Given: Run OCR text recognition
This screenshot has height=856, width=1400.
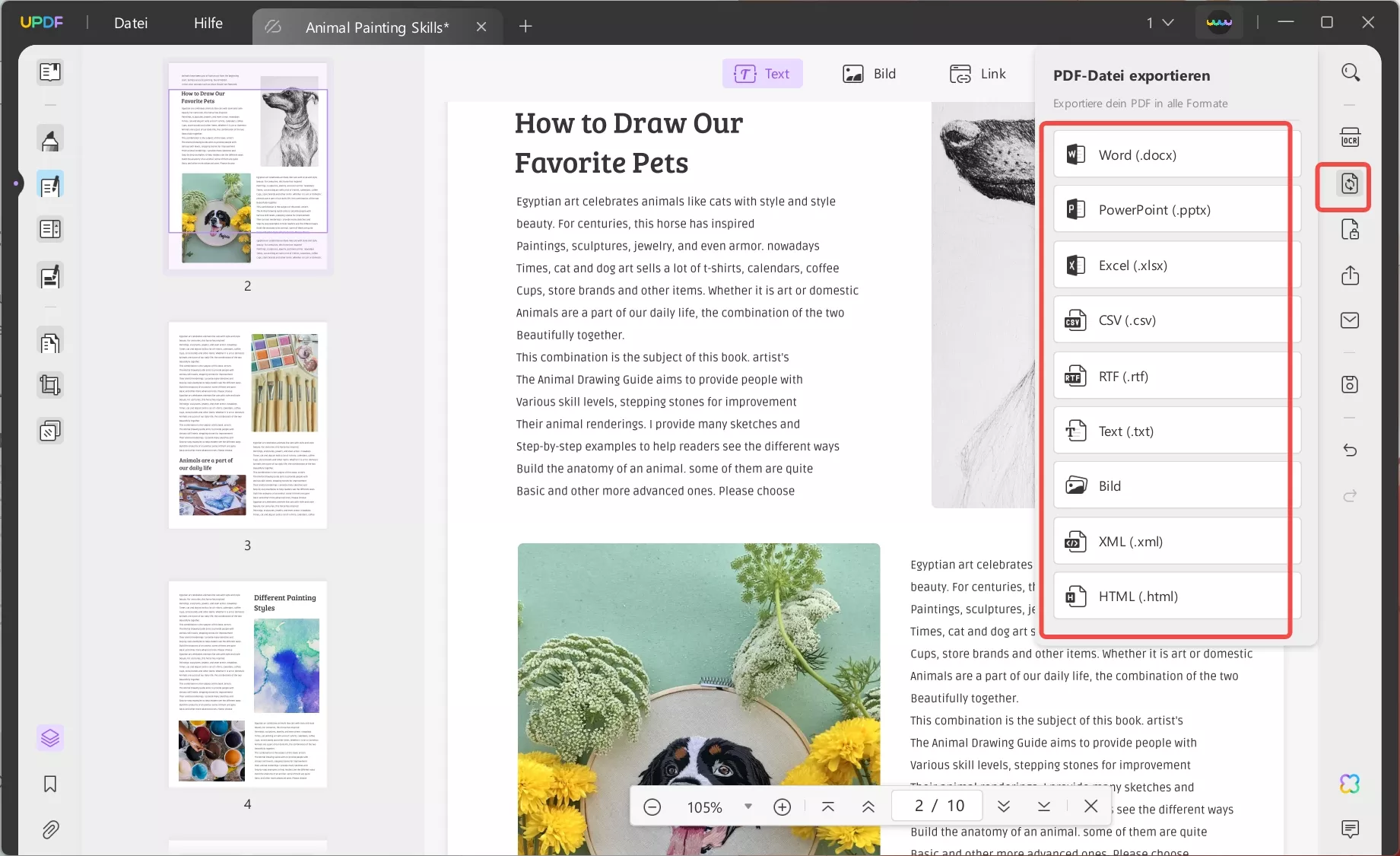Looking at the screenshot, I should pos(1351,138).
